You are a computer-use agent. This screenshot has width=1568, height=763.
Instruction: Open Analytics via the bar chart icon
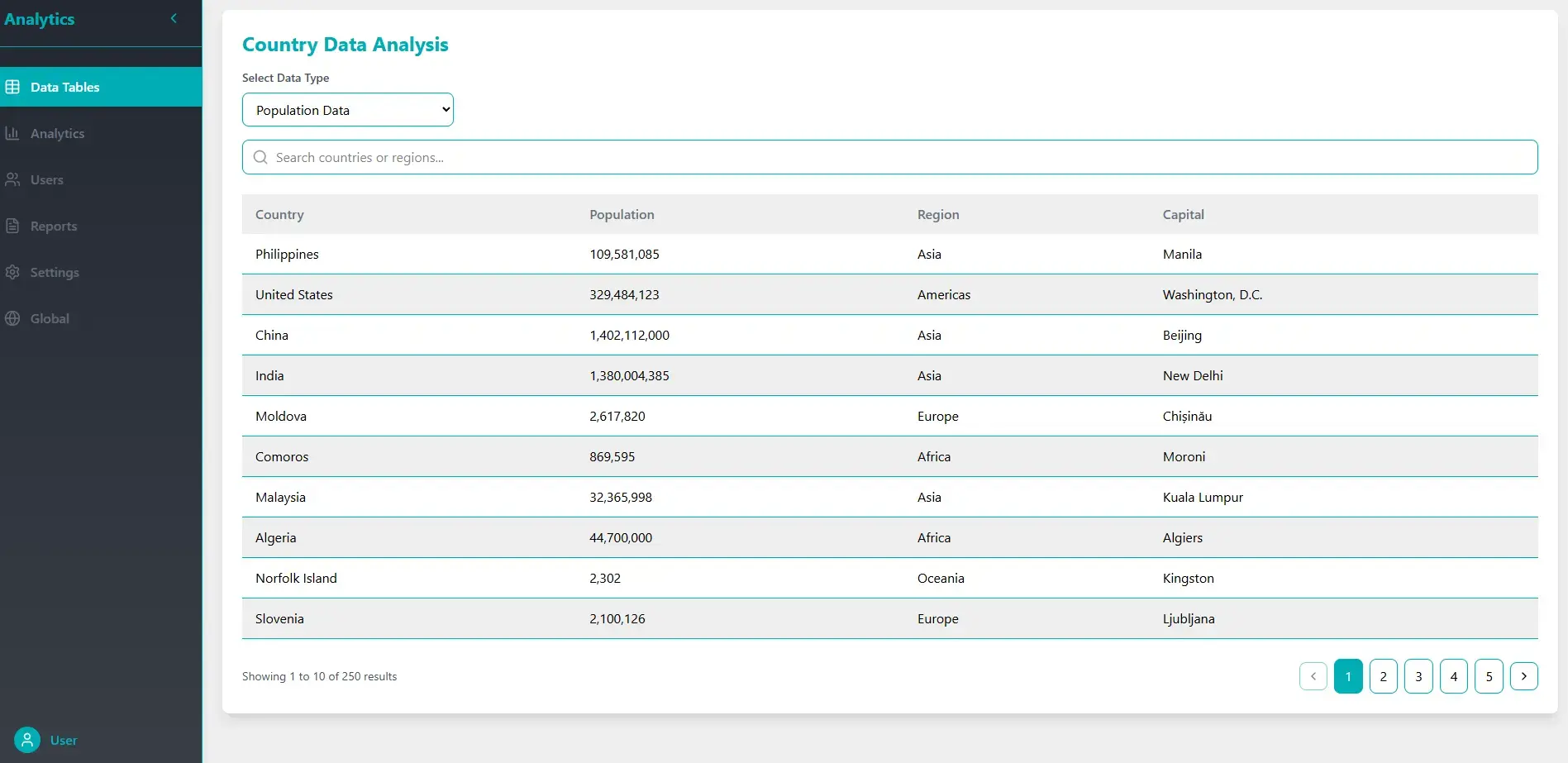[12, 133]
